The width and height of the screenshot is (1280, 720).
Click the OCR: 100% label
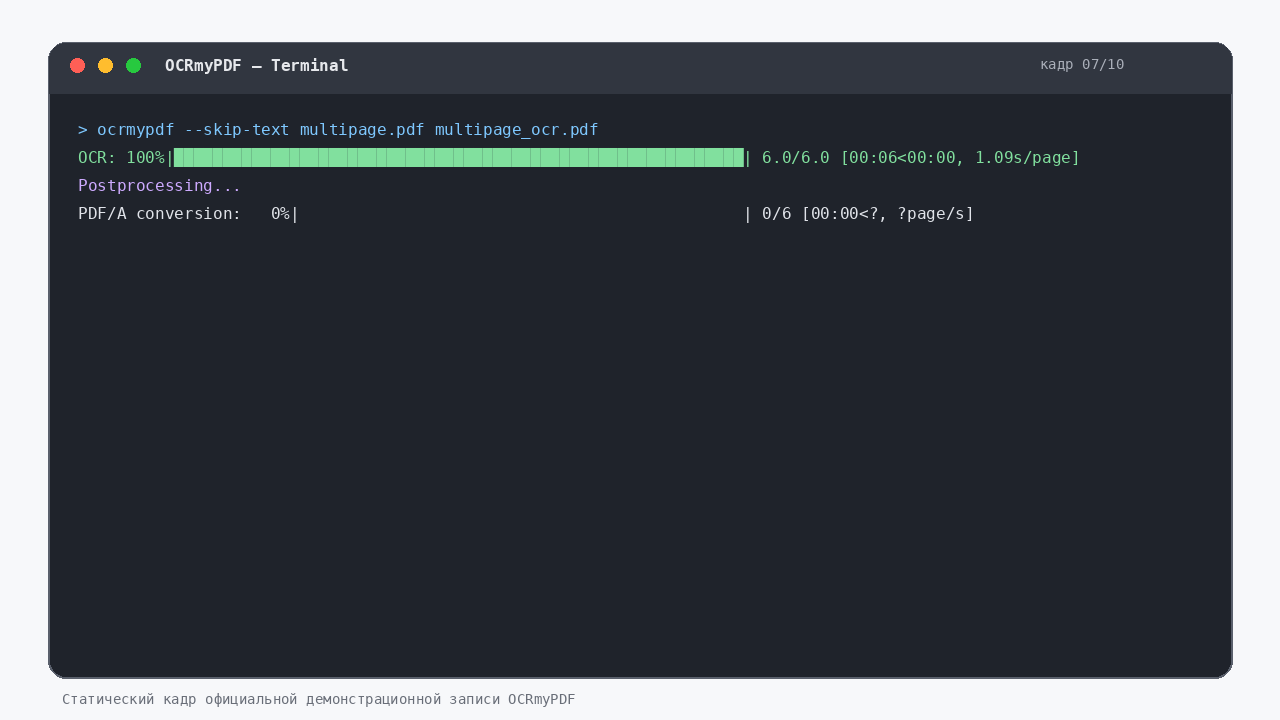point(121,158)
